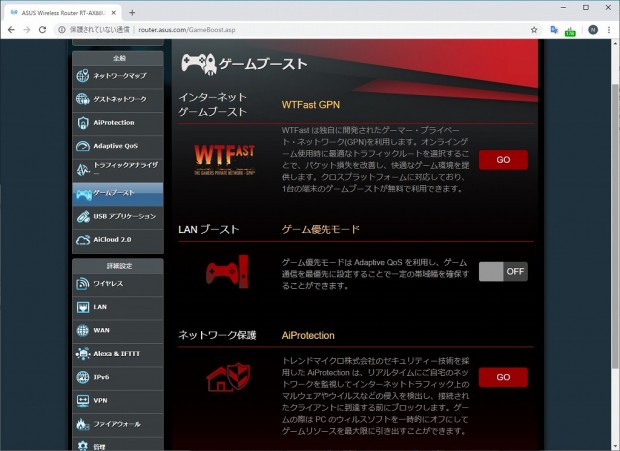The image size is (620, 451).
Task: Click the GO button for WTFast GPN
Action: pyautogui.click(x=503, y=160)
